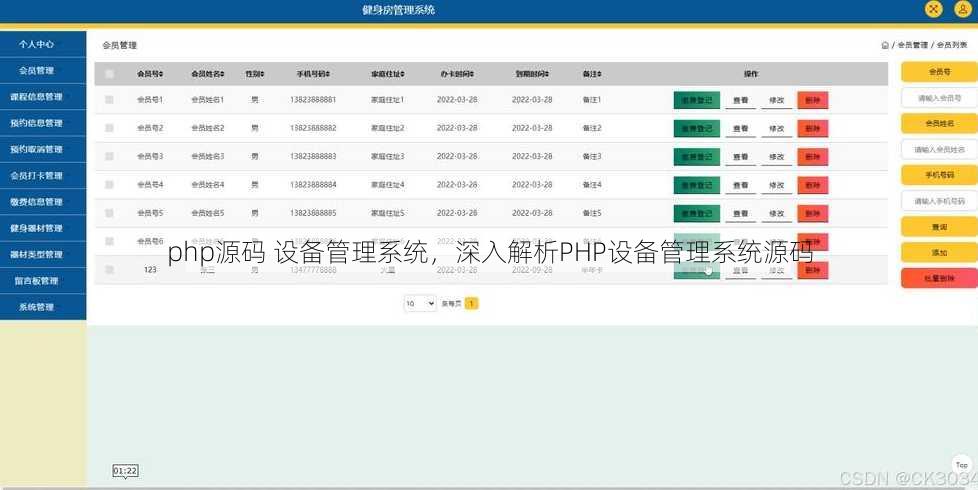
Task: Open 会员打卡管理 in the sidebar
Action: (43, 176)
